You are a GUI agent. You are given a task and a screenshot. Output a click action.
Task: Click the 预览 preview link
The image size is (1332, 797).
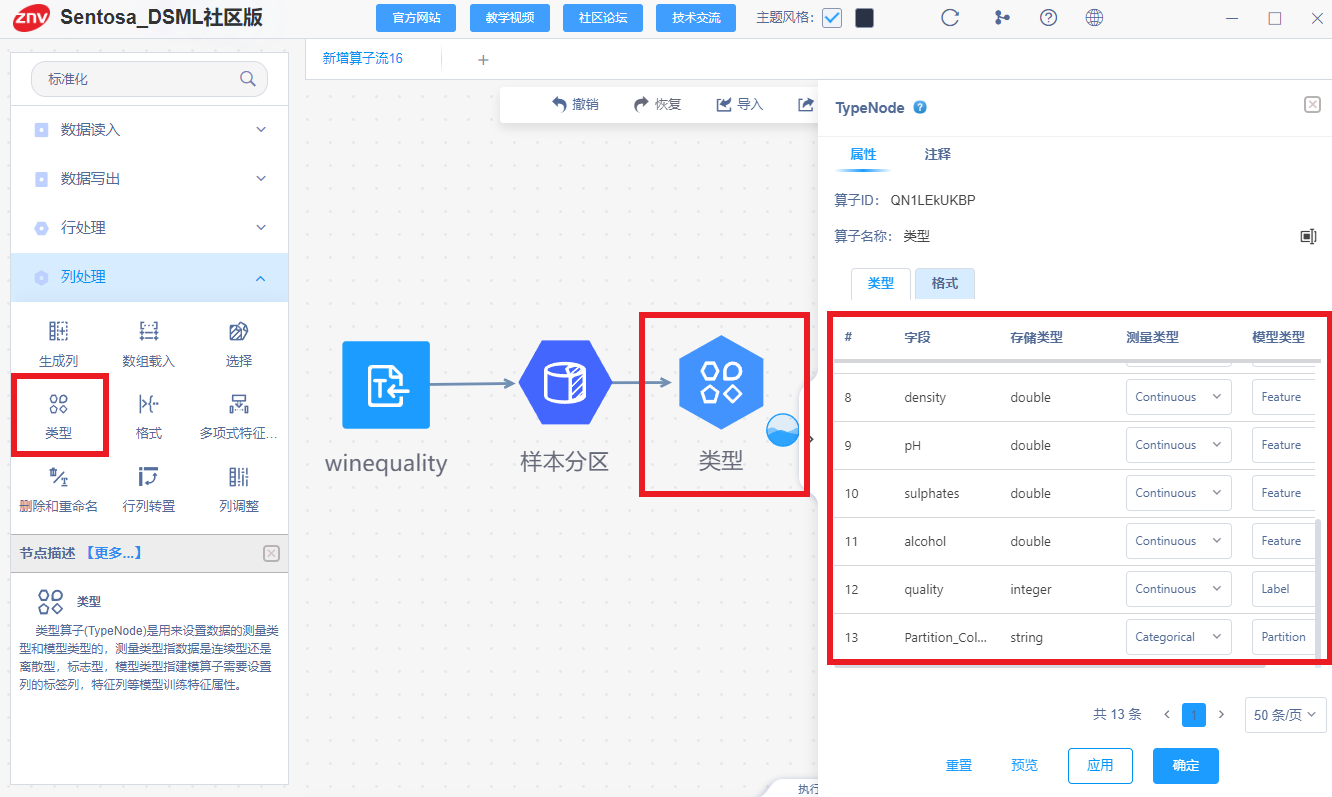click(x=1024, y=765)
